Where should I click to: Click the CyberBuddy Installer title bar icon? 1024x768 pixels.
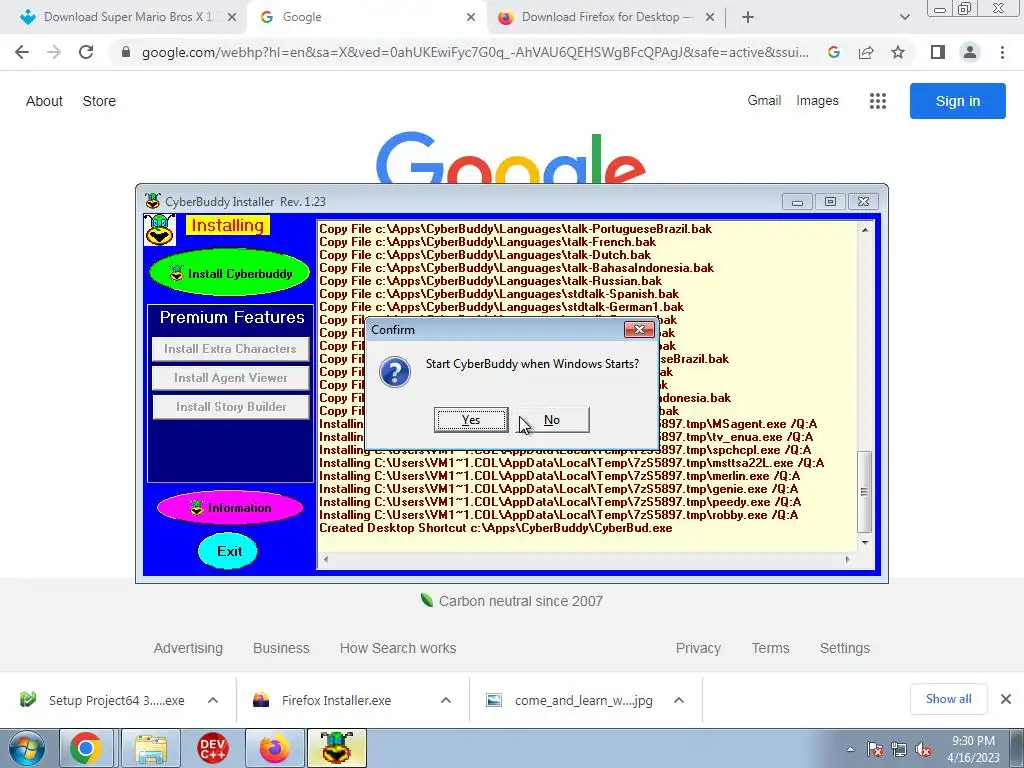coord(153,201)
